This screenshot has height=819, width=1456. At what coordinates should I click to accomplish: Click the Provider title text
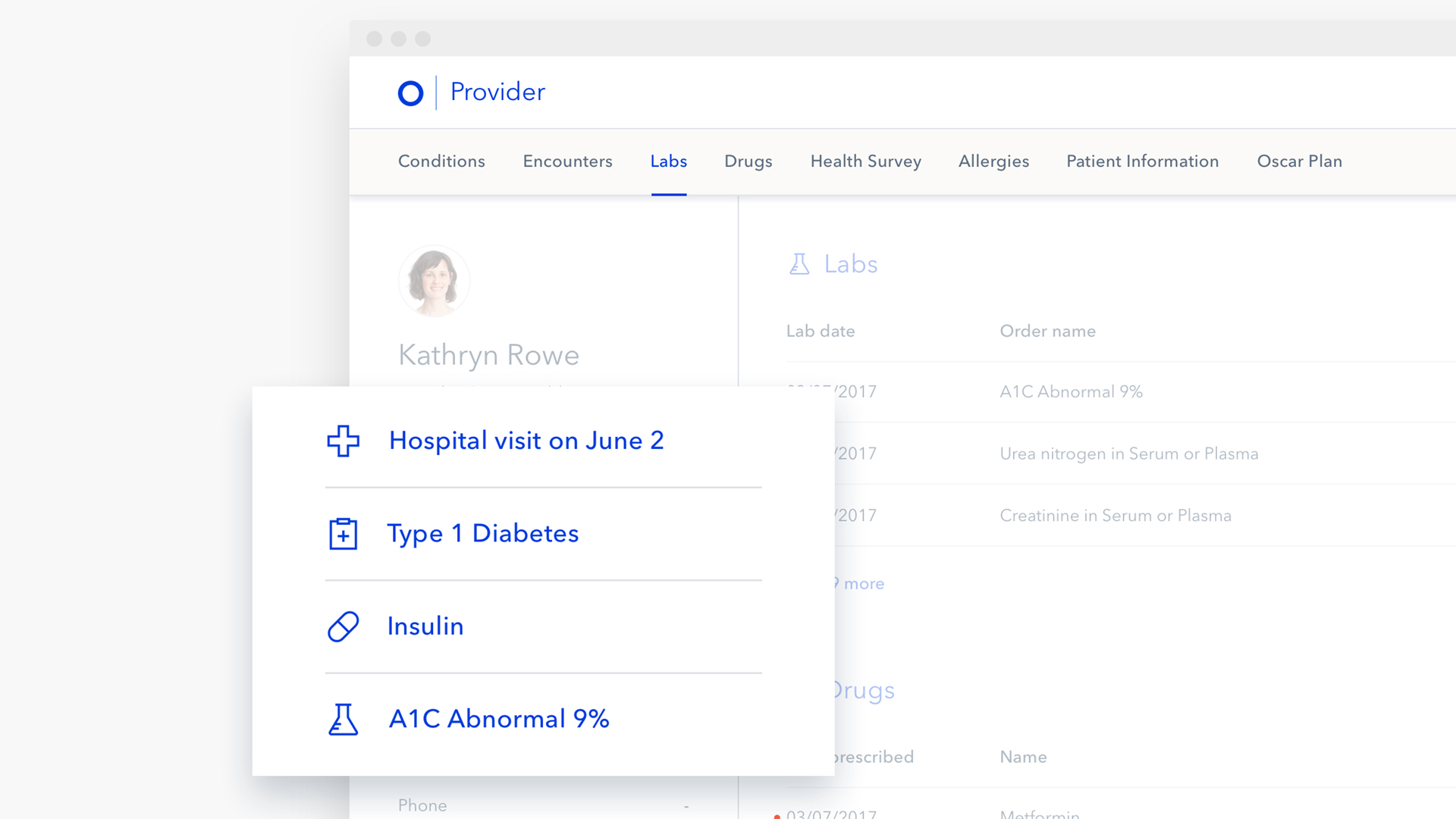[x=497, y=92]
